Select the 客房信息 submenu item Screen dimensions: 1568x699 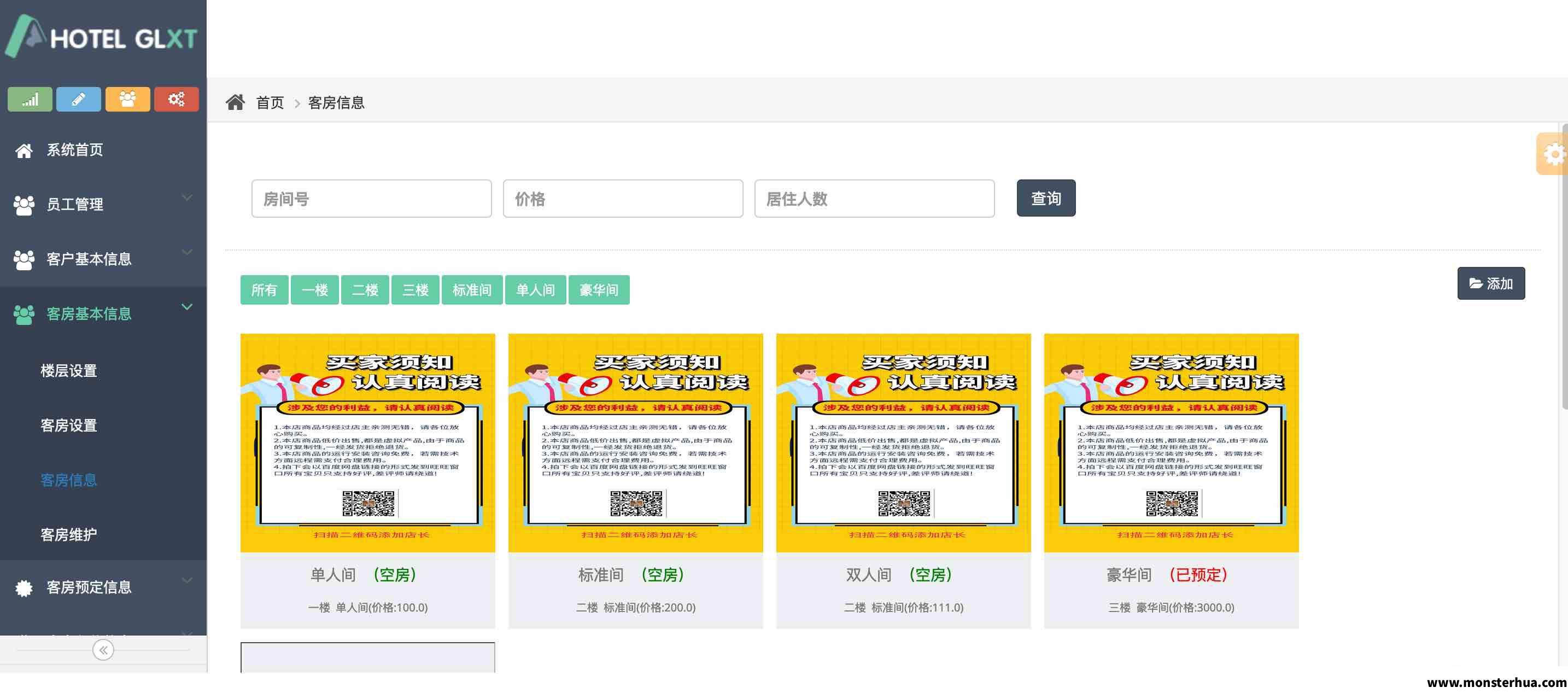coord(69,480)
